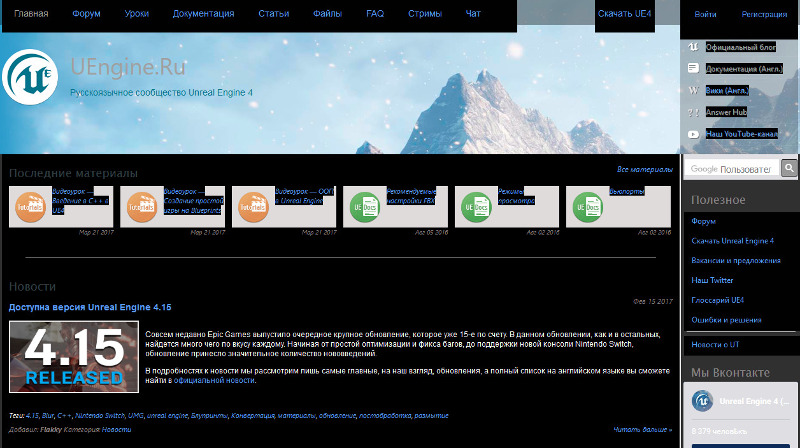Open the Документация (Англ.) link

744,68
